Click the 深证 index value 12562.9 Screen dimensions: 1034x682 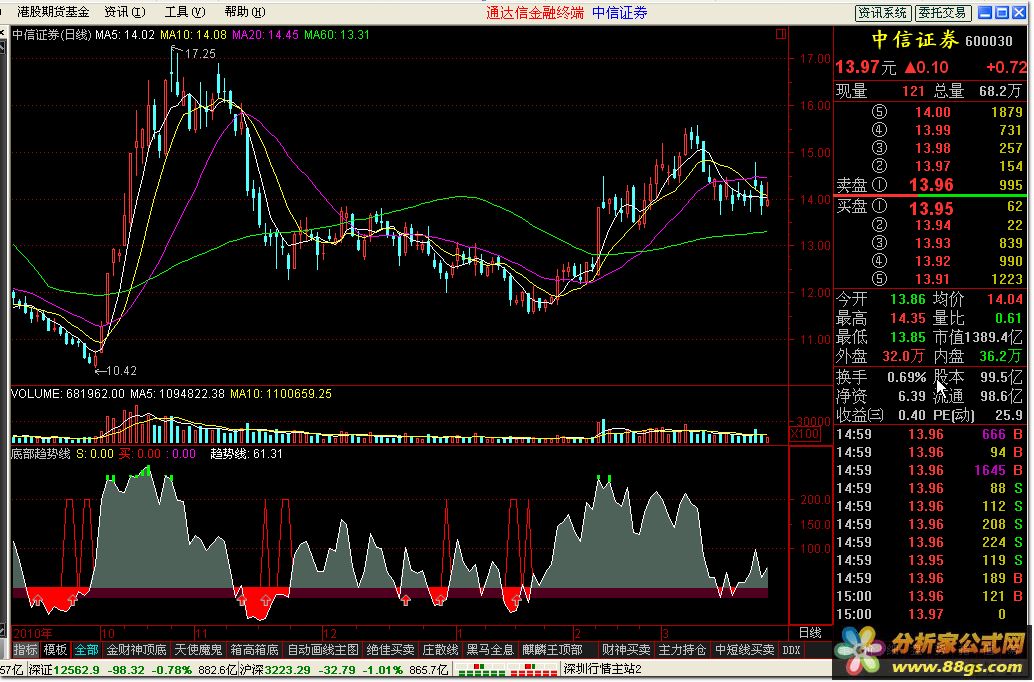(76, 671)
